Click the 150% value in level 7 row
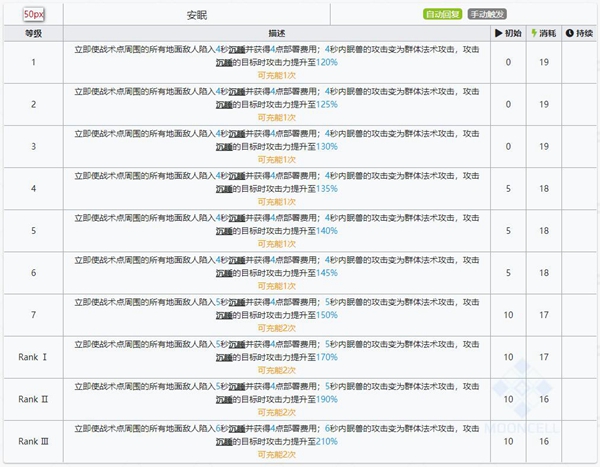Screen dimensions: 600x467 pyautogui.click(x=327, y=314)
